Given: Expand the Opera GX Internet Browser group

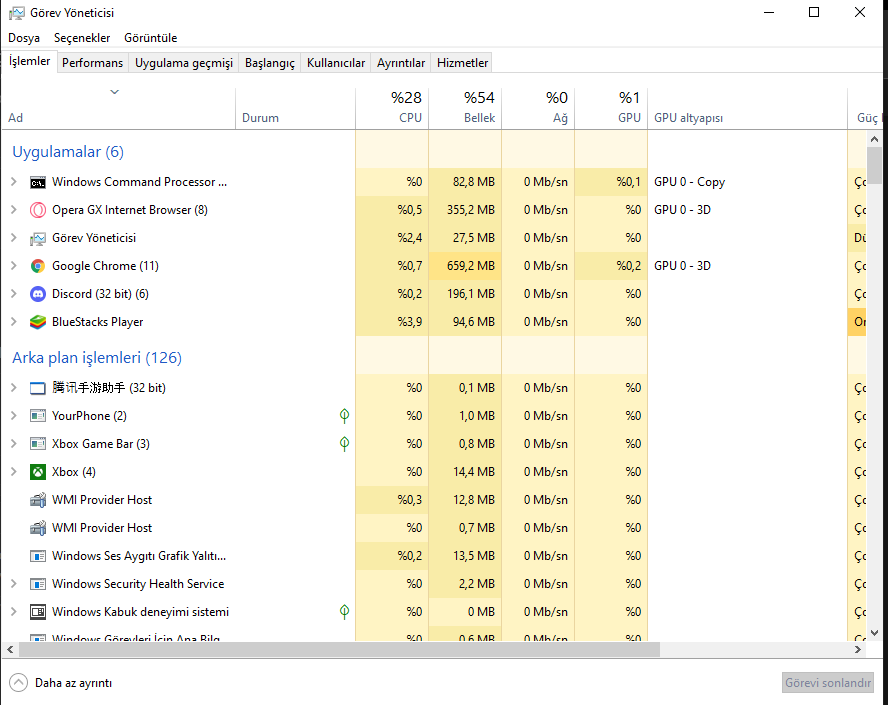Looking at the screenshot, I should [14, 210].
